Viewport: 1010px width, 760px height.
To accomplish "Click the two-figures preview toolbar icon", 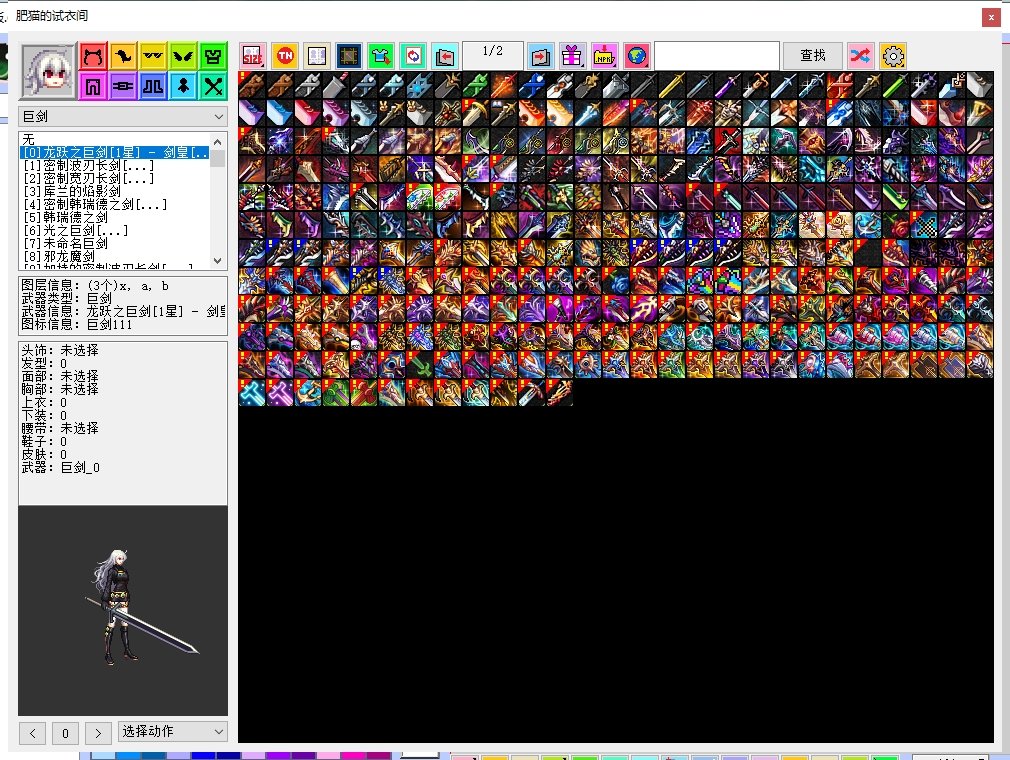I will (x=317, y=56).
